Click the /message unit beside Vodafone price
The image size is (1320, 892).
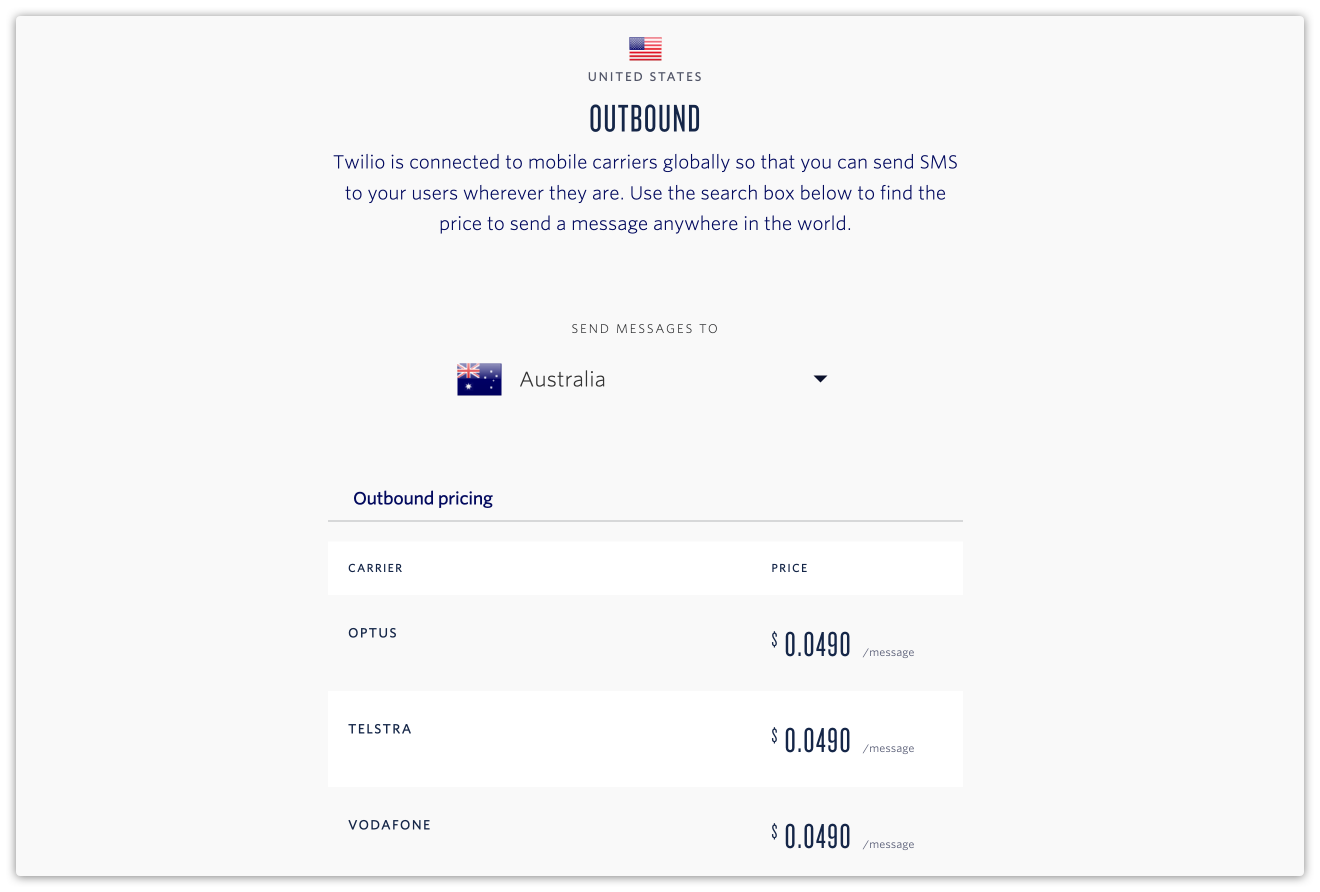(x=888, y=845)
